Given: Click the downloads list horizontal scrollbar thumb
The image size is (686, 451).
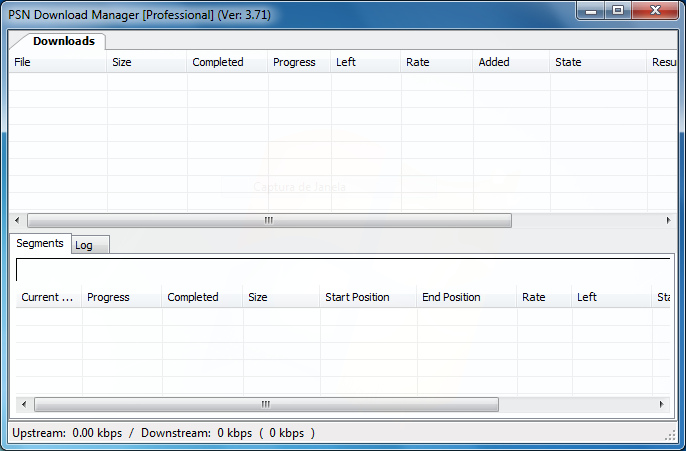Looking at the screenshot, I should [269, 220].
